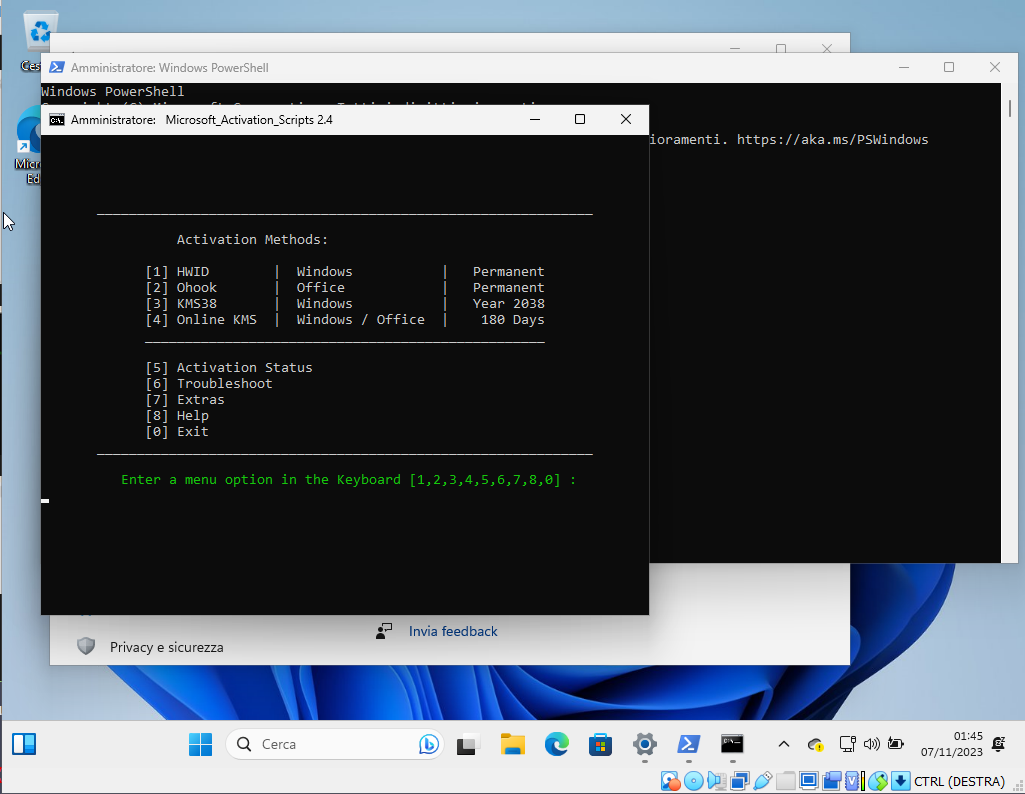Image resolution: width=1025 pixels, height=794 pixels.
Task: Open the volume speaker tray icon
Action: pos(871,744)
